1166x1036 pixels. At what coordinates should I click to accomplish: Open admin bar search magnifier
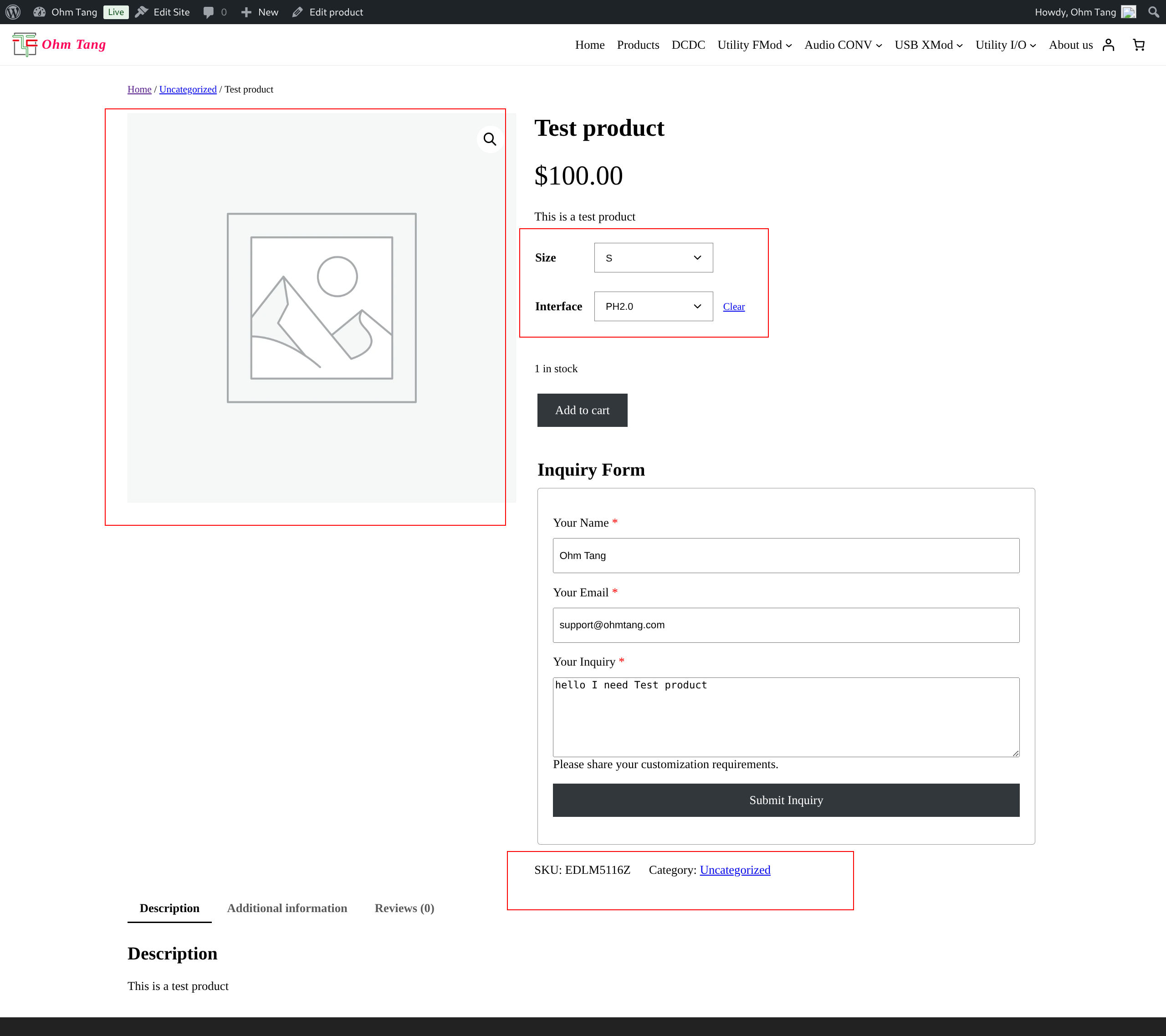coord(1153,11)
